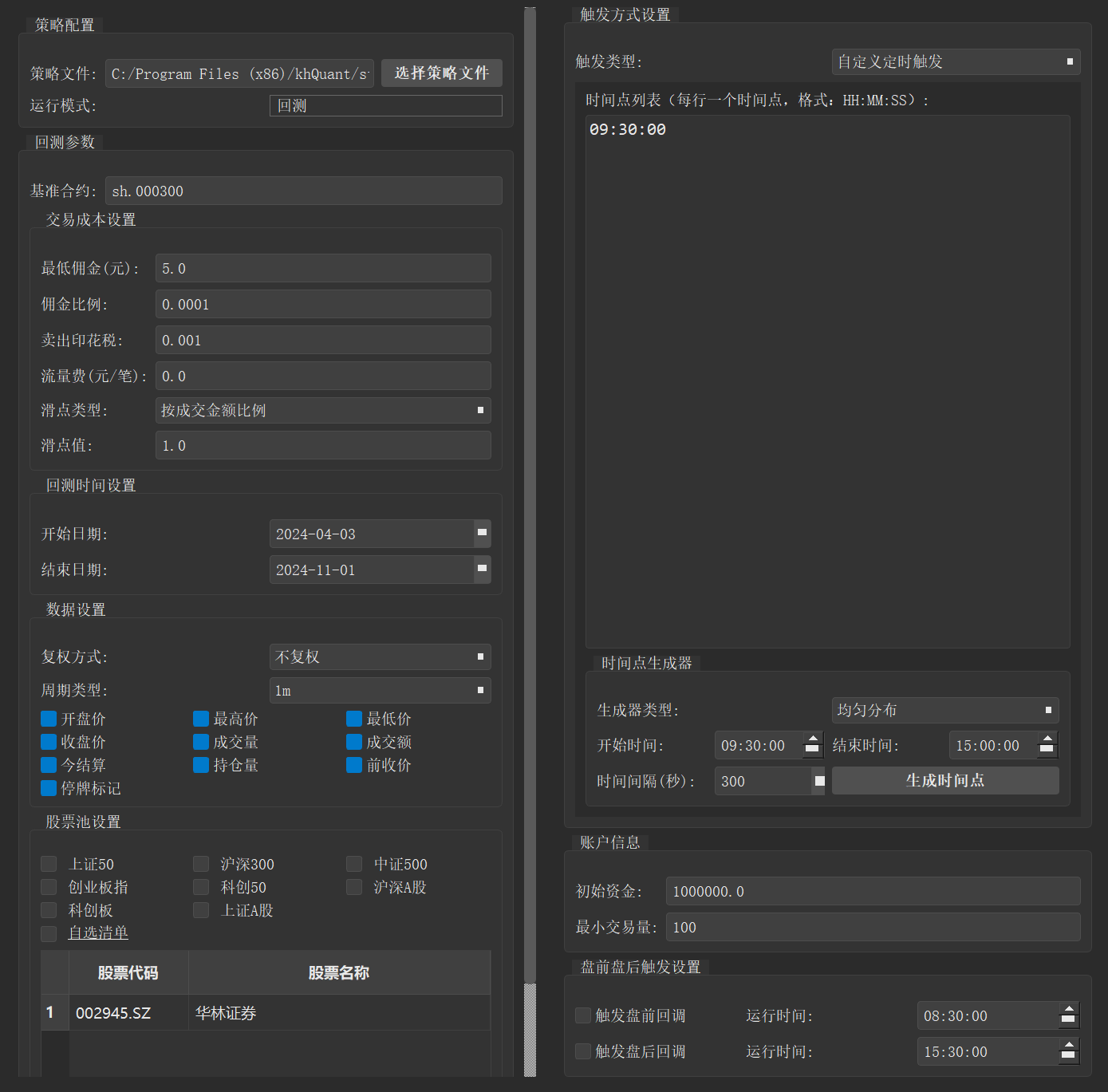Enable the 沪深A股 checkbox
This screenshot has height=1092, width=1108.
[354, 888]
